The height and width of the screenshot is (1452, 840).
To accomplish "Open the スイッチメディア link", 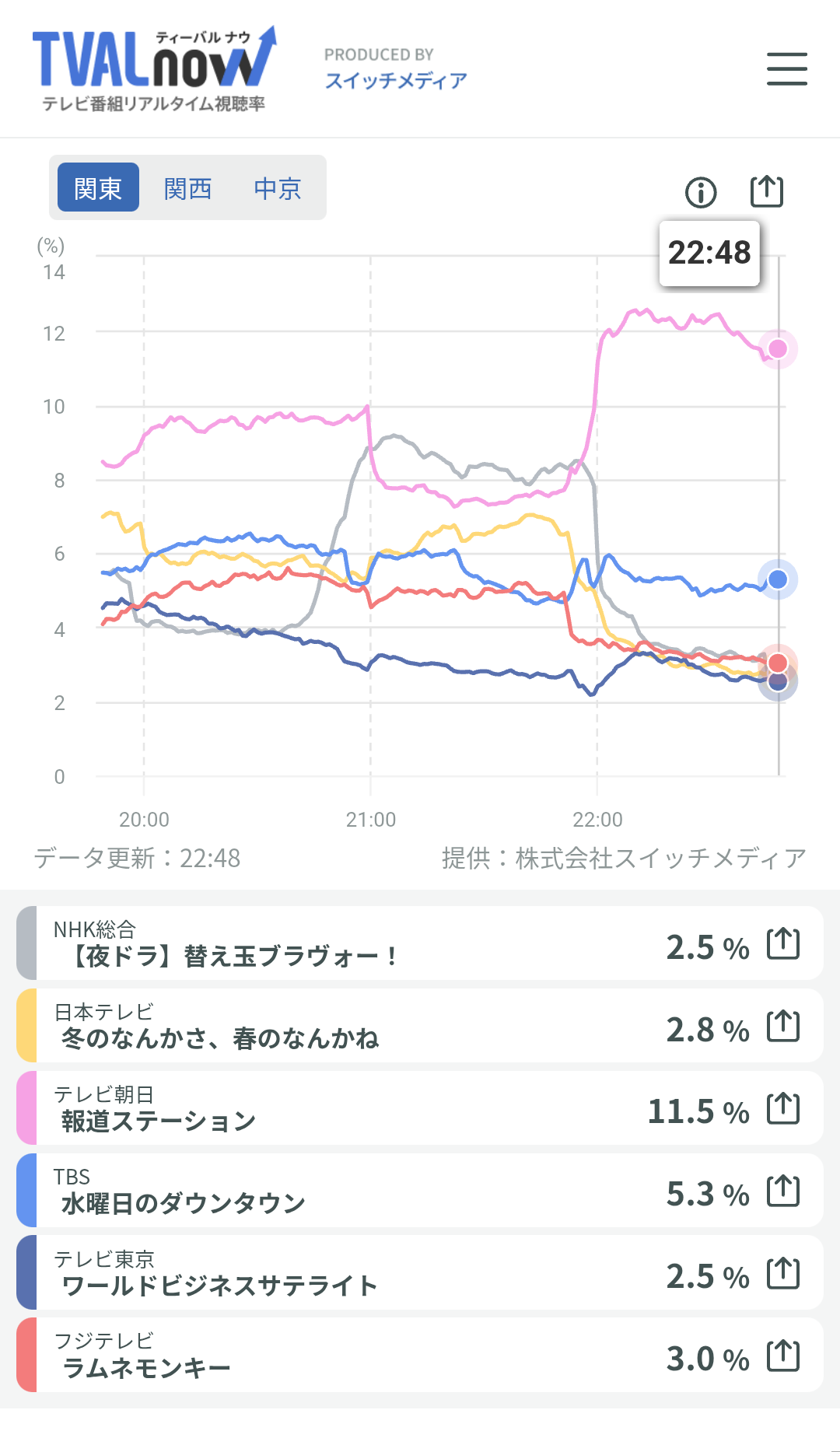I will (396, 80).
